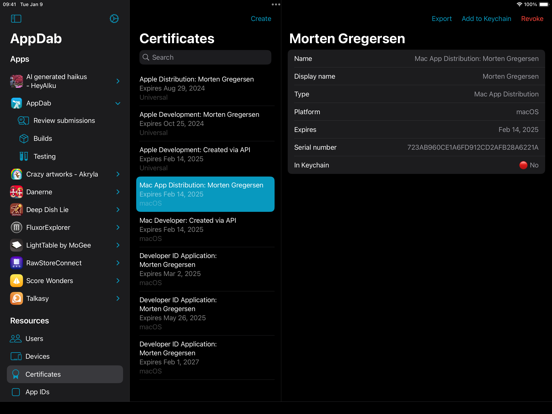The width and height of the screenshot is (552, 414).
Task: Select Mac Developer: Created via API certificate
Action: (x=205, y=230)
